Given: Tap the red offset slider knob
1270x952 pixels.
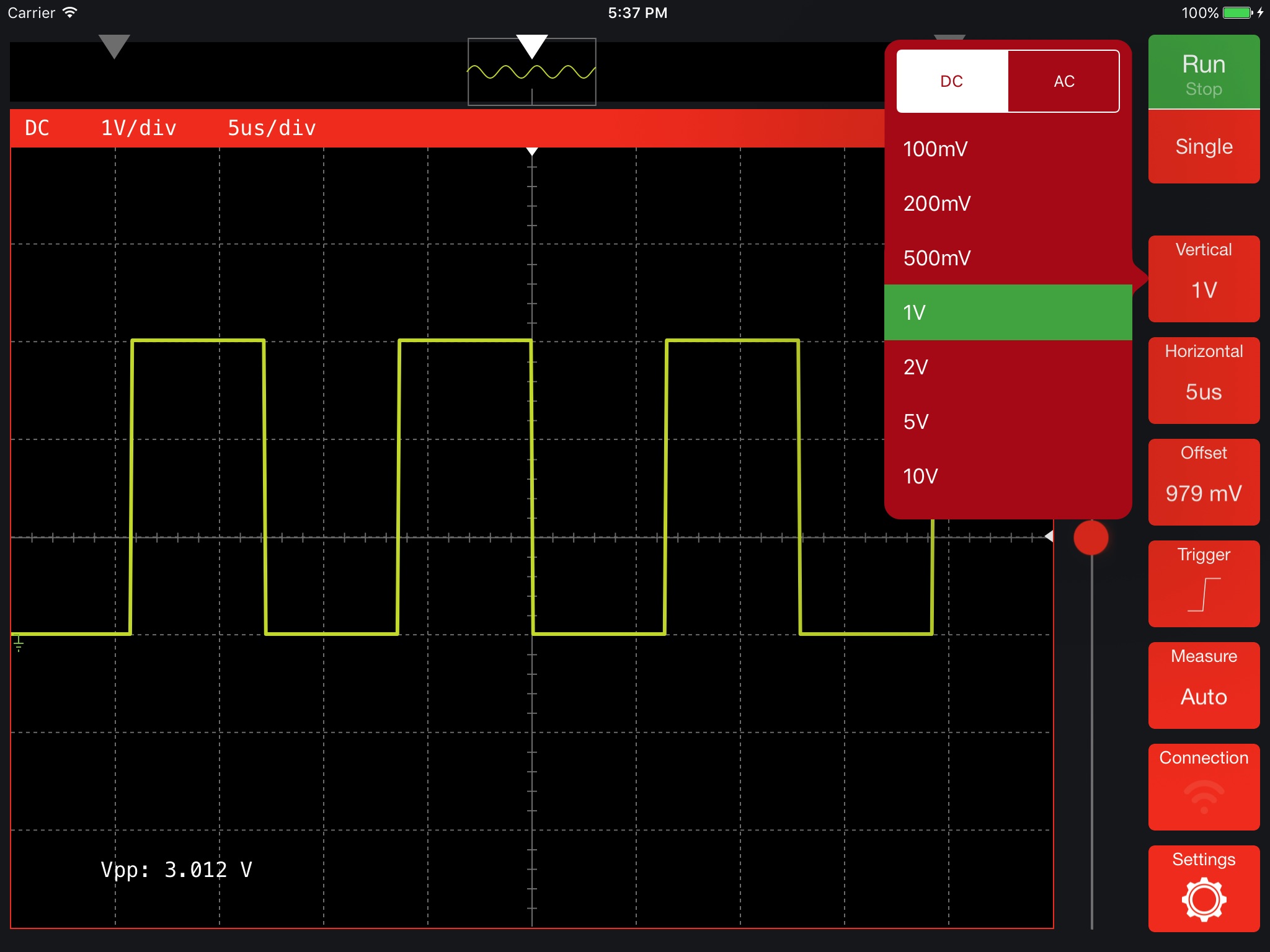Looking at the screenshot, I should [1091, 537].
